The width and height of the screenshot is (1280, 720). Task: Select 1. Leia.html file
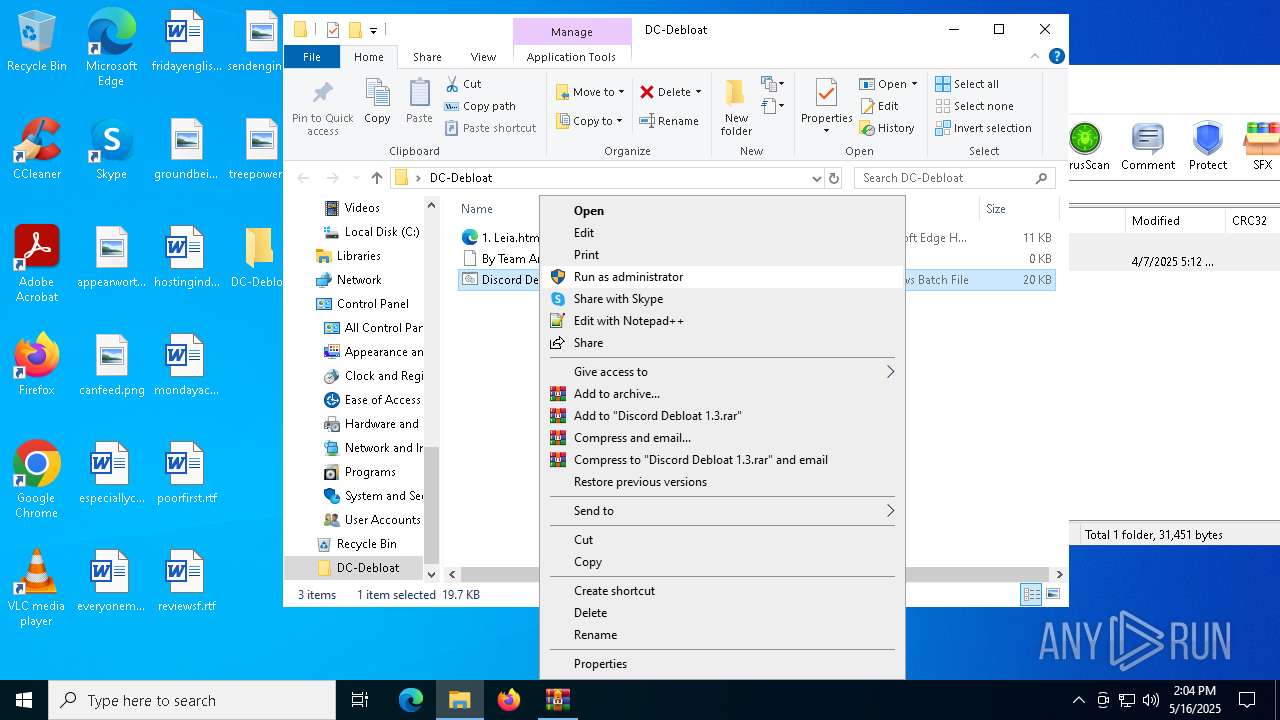point(501,238)
